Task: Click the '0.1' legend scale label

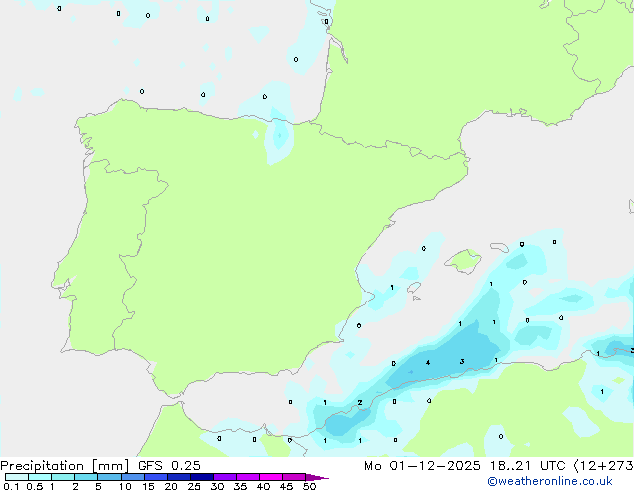Action: tap(11, 486)
